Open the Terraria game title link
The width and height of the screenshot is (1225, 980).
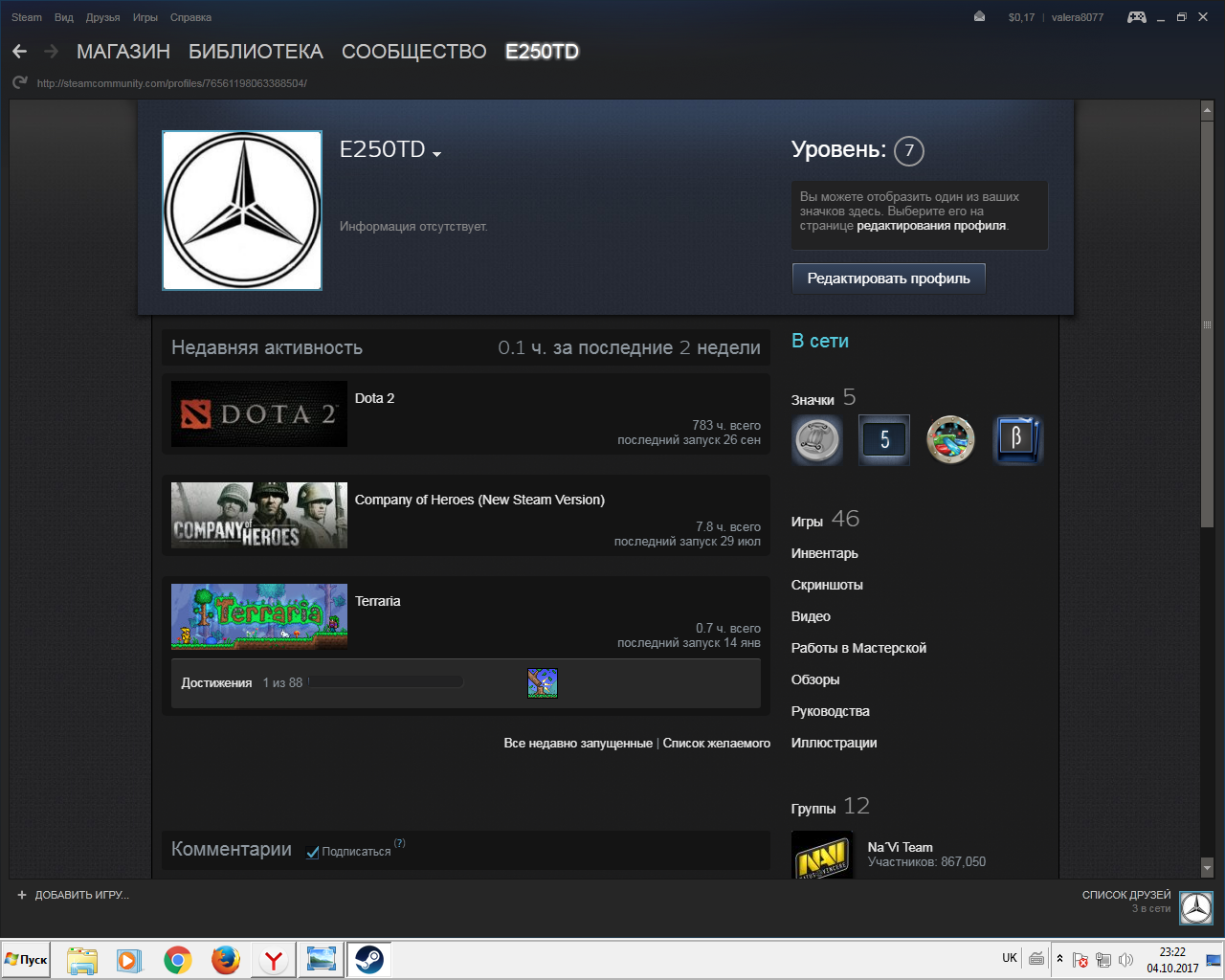(378, 601)
